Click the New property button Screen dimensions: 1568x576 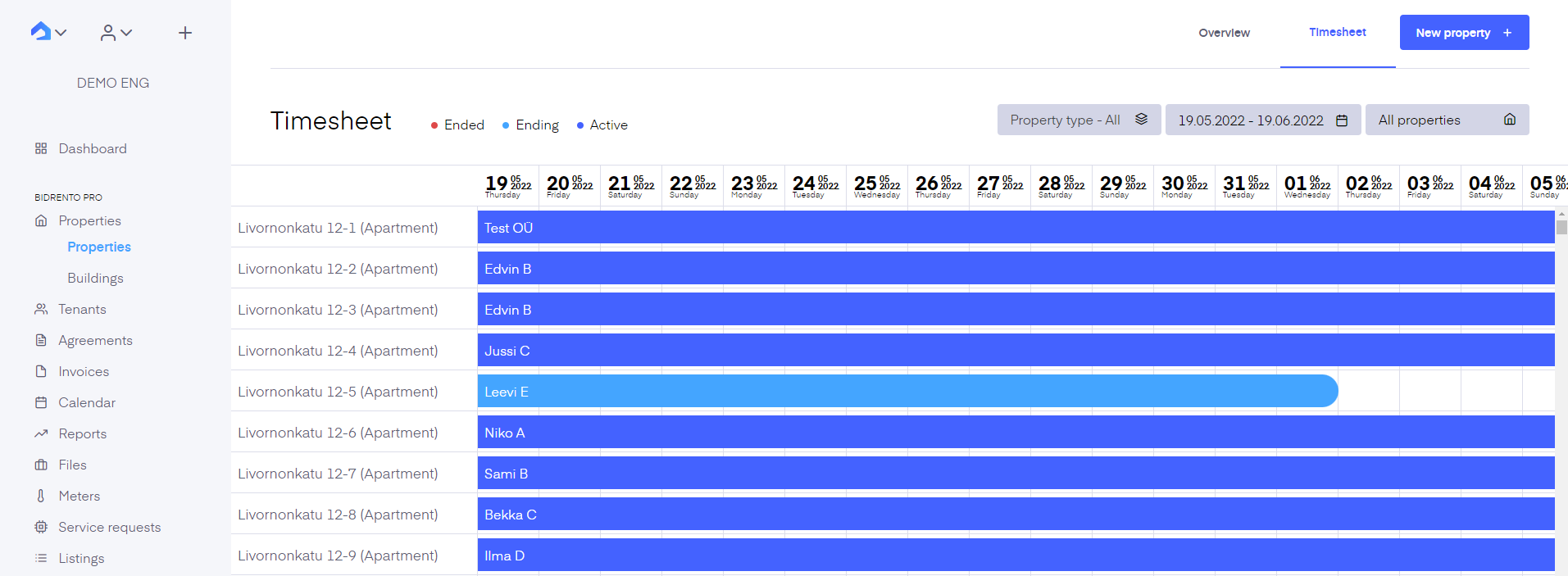tap(1464, 33)
